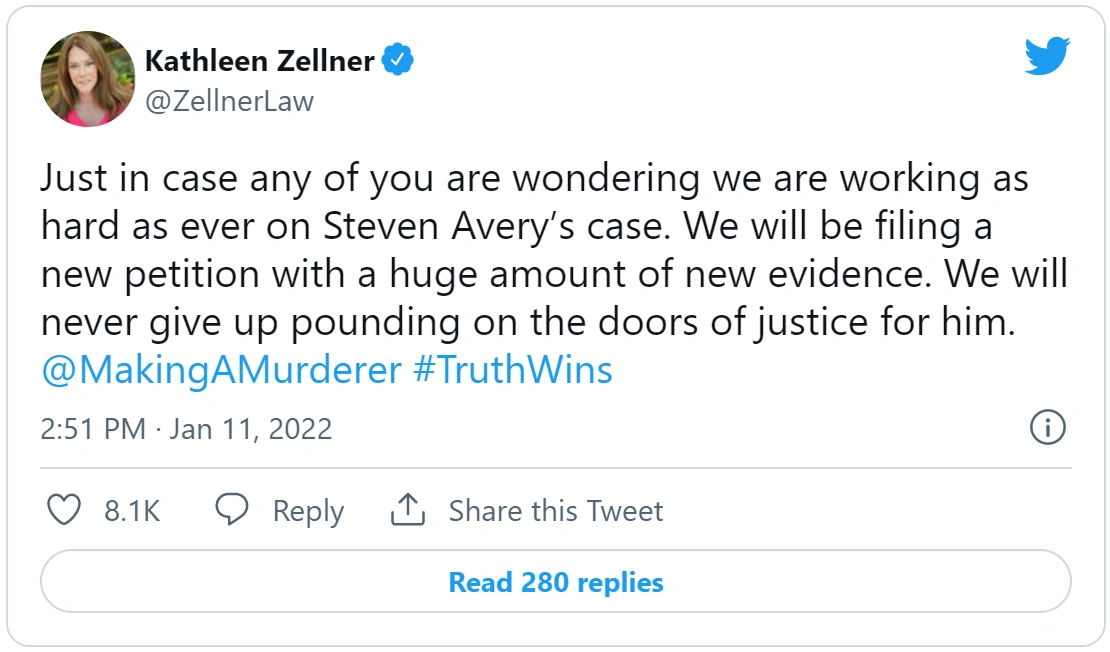Follow the @MakingAMurderer mention
1110x652 pixels.
point(221,371)
